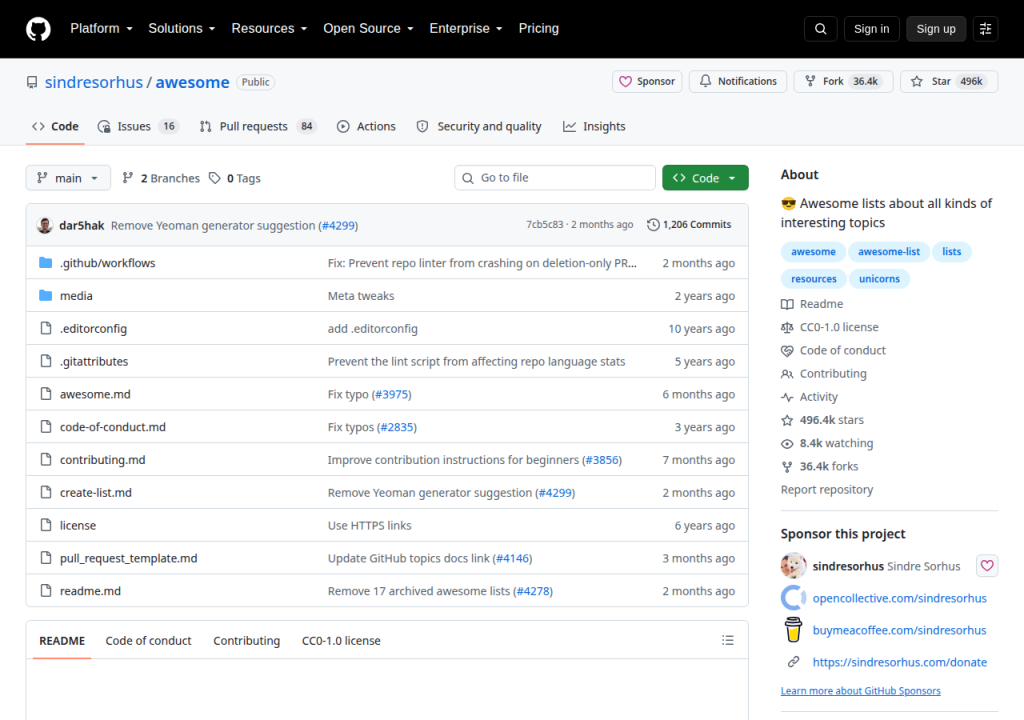Click the link chain icon beside donate URL
This screenshot has height=720, width=1024.
[x=793, y=662]
